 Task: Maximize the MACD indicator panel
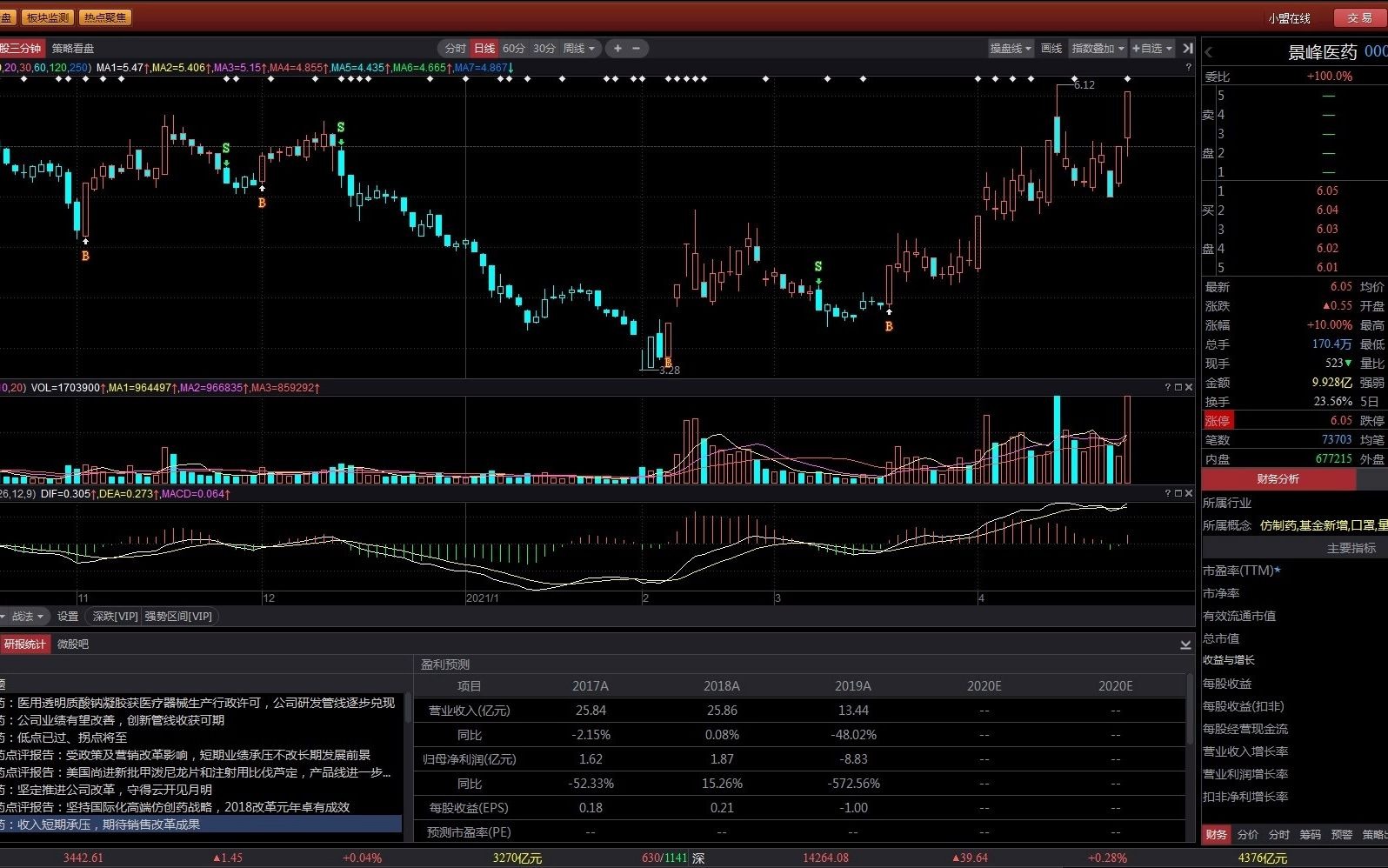pos(1178,493)
